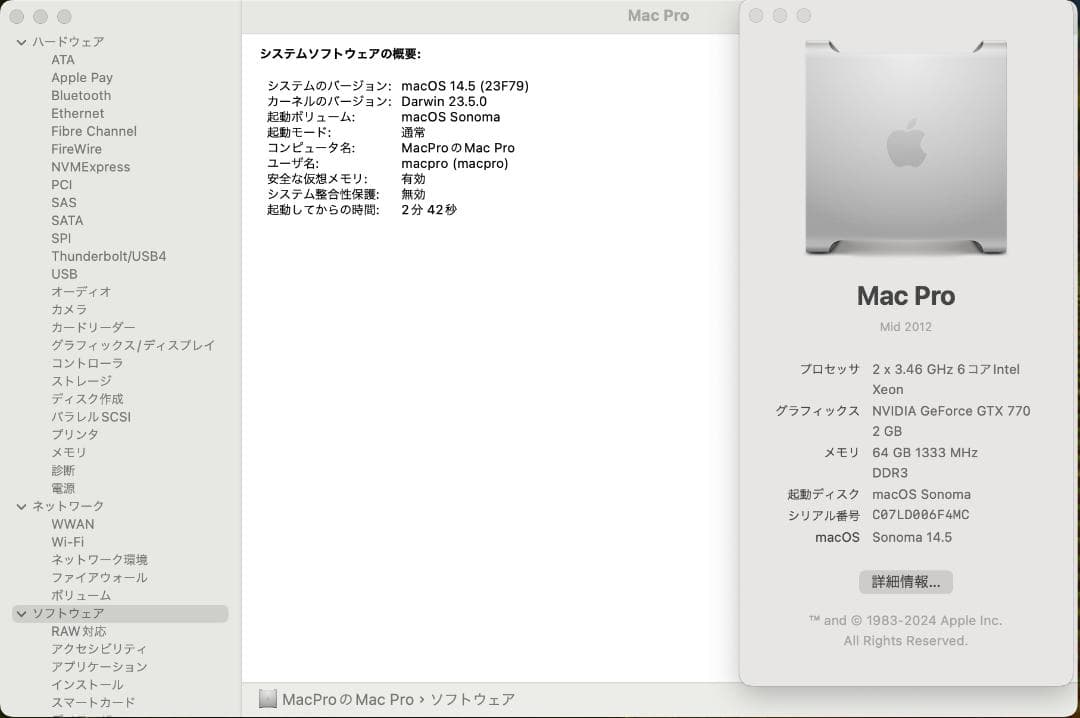Image resolution: width=1080 pixels, height=718 pixels.
Task: Select the ソフトウェア category row
Action: coord(120,613)
